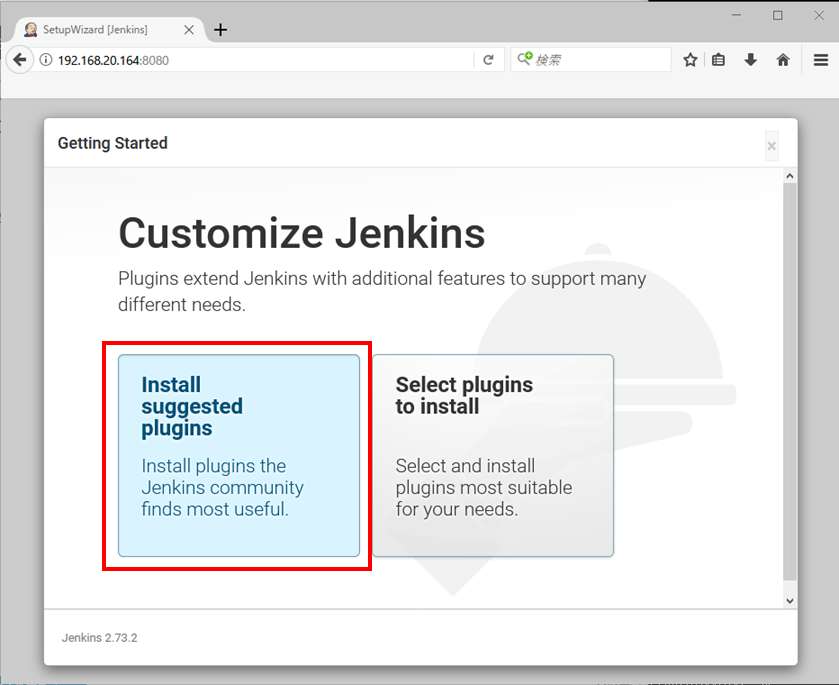Click the Jenkins favicon on the tab
839x685 pixels.
click(x=31, y=29)
